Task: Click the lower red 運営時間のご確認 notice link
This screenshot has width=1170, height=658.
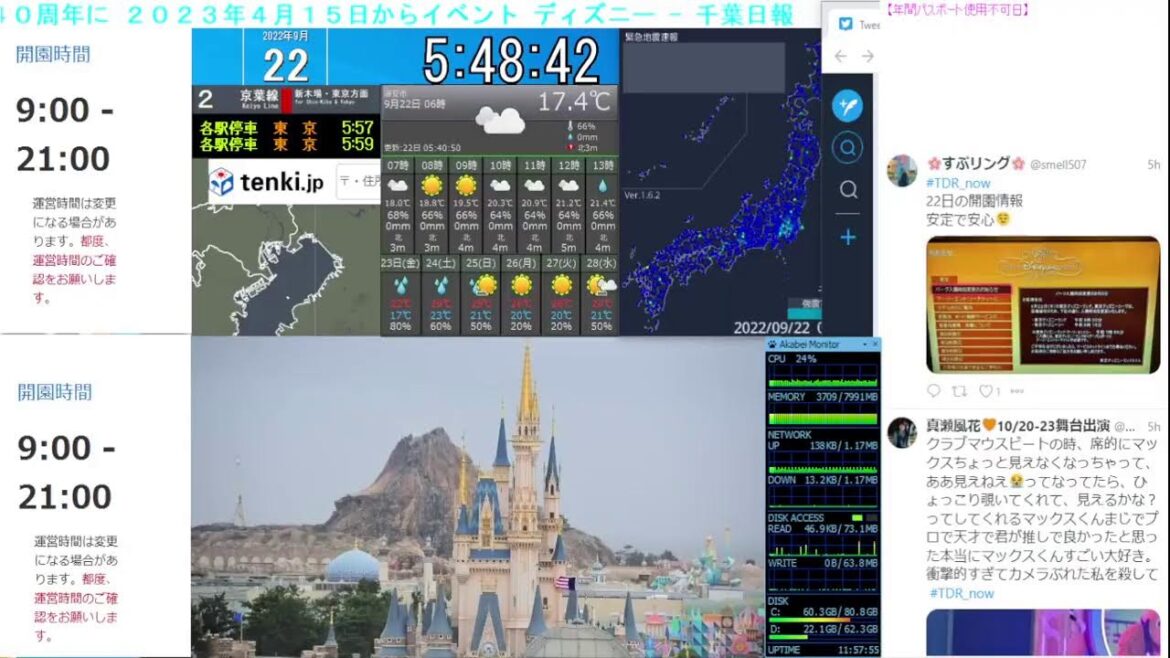Action: pos(75,607)
